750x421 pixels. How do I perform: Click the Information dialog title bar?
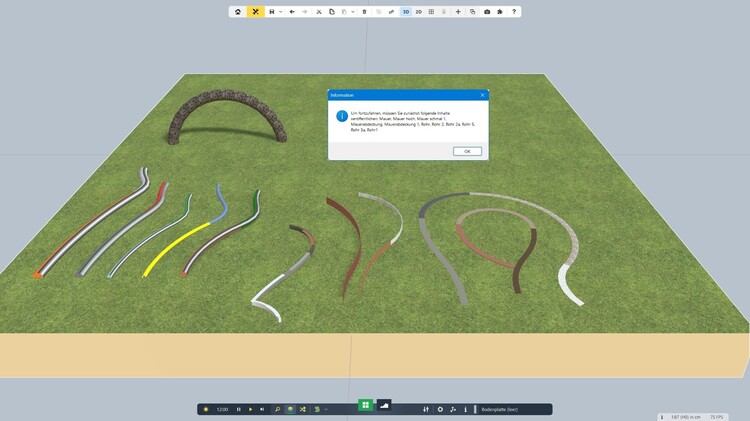coord(408,95)
